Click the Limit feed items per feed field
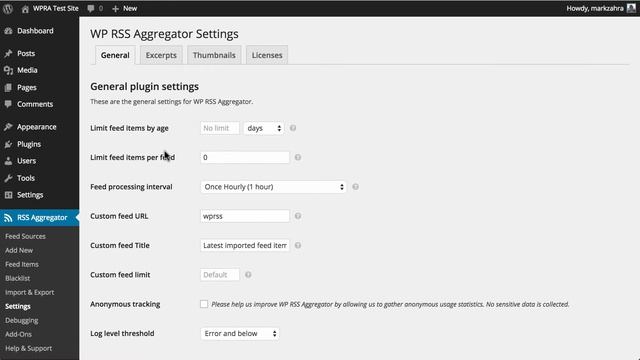Image resolution: width=640 pixels, height=360 pixels. coord(244,158)
